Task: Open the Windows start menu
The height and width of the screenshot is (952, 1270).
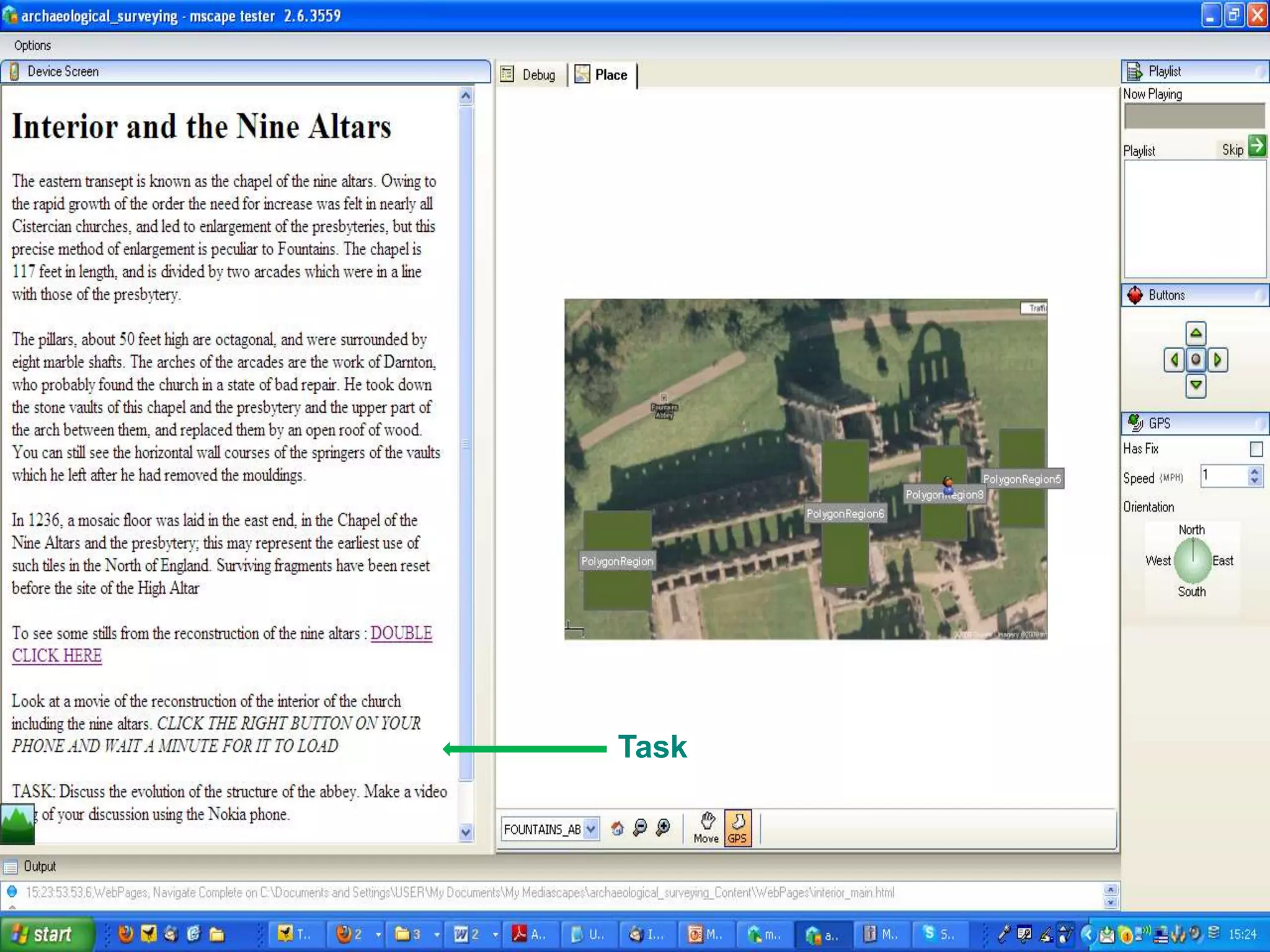Action: point(46,934)
